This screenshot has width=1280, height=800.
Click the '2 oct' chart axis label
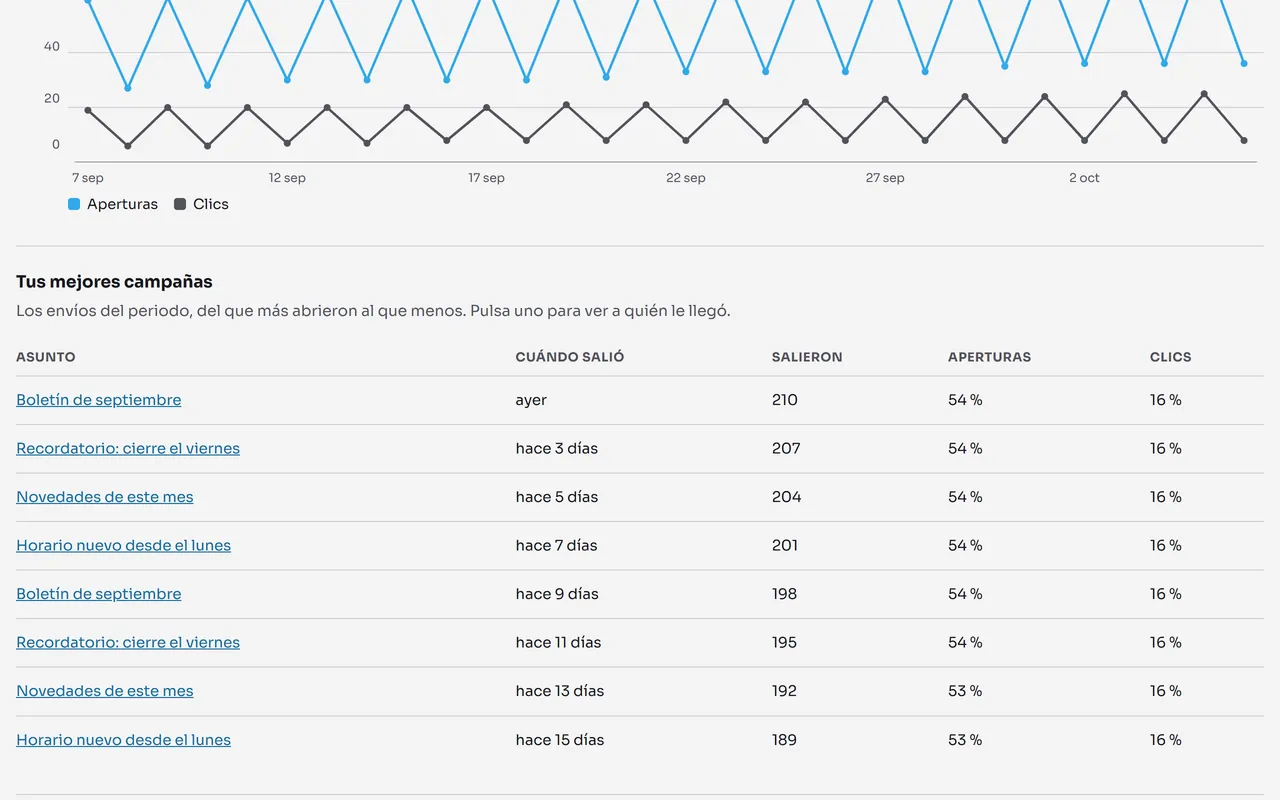[1084, 178]
